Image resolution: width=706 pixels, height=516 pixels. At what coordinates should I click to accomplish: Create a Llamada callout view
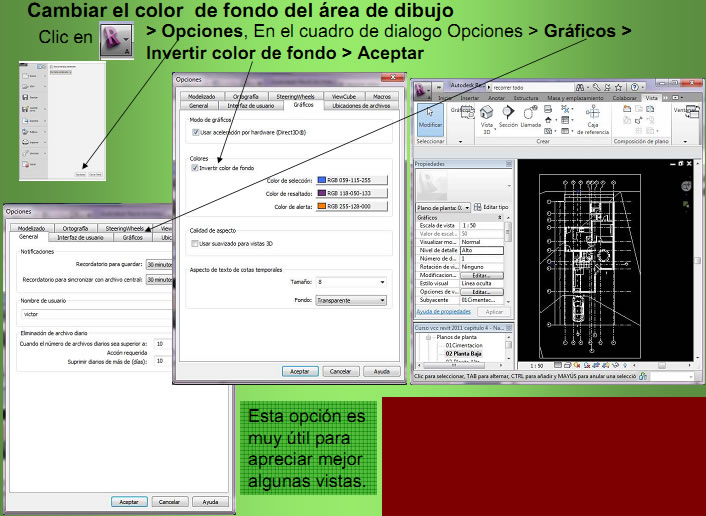[x=531, y=120]
